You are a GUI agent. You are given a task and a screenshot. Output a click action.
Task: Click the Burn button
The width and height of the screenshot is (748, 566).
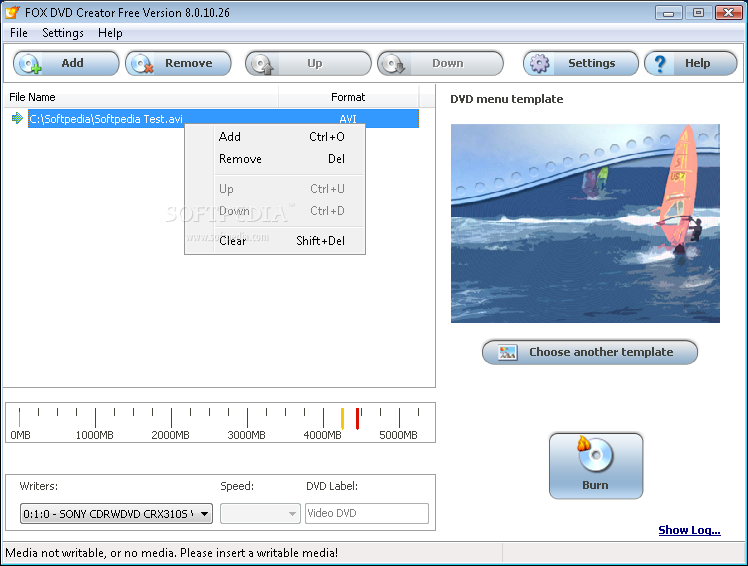pos(596,466)
